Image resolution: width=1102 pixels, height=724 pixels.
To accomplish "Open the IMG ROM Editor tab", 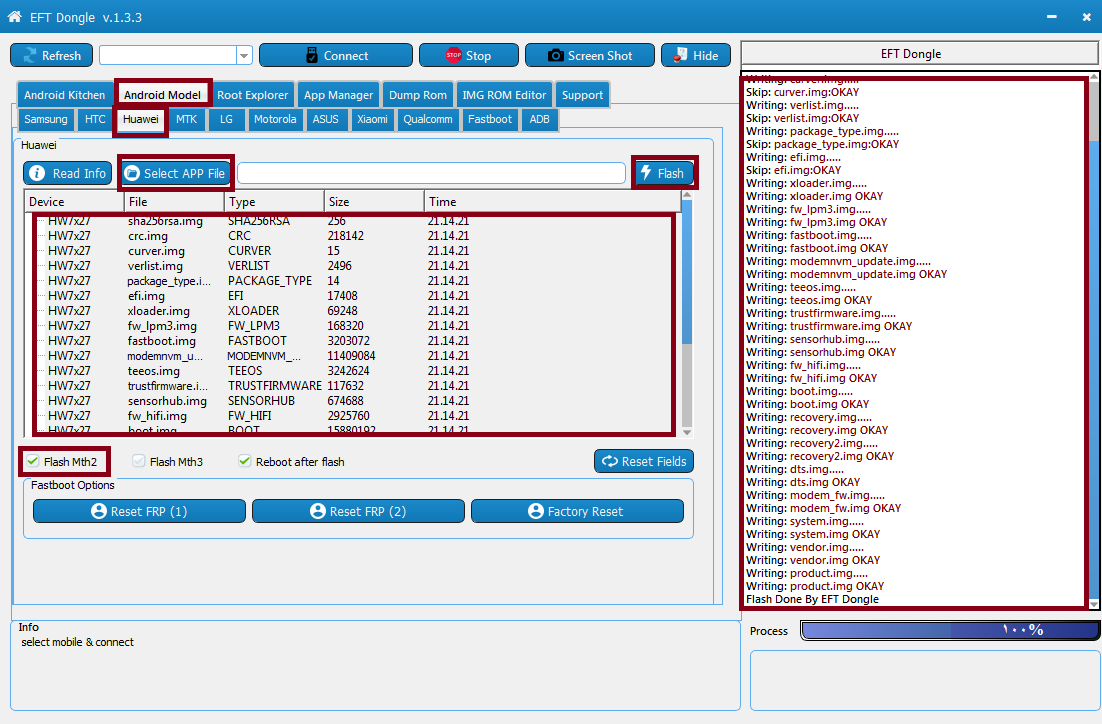I will point(504,95).
